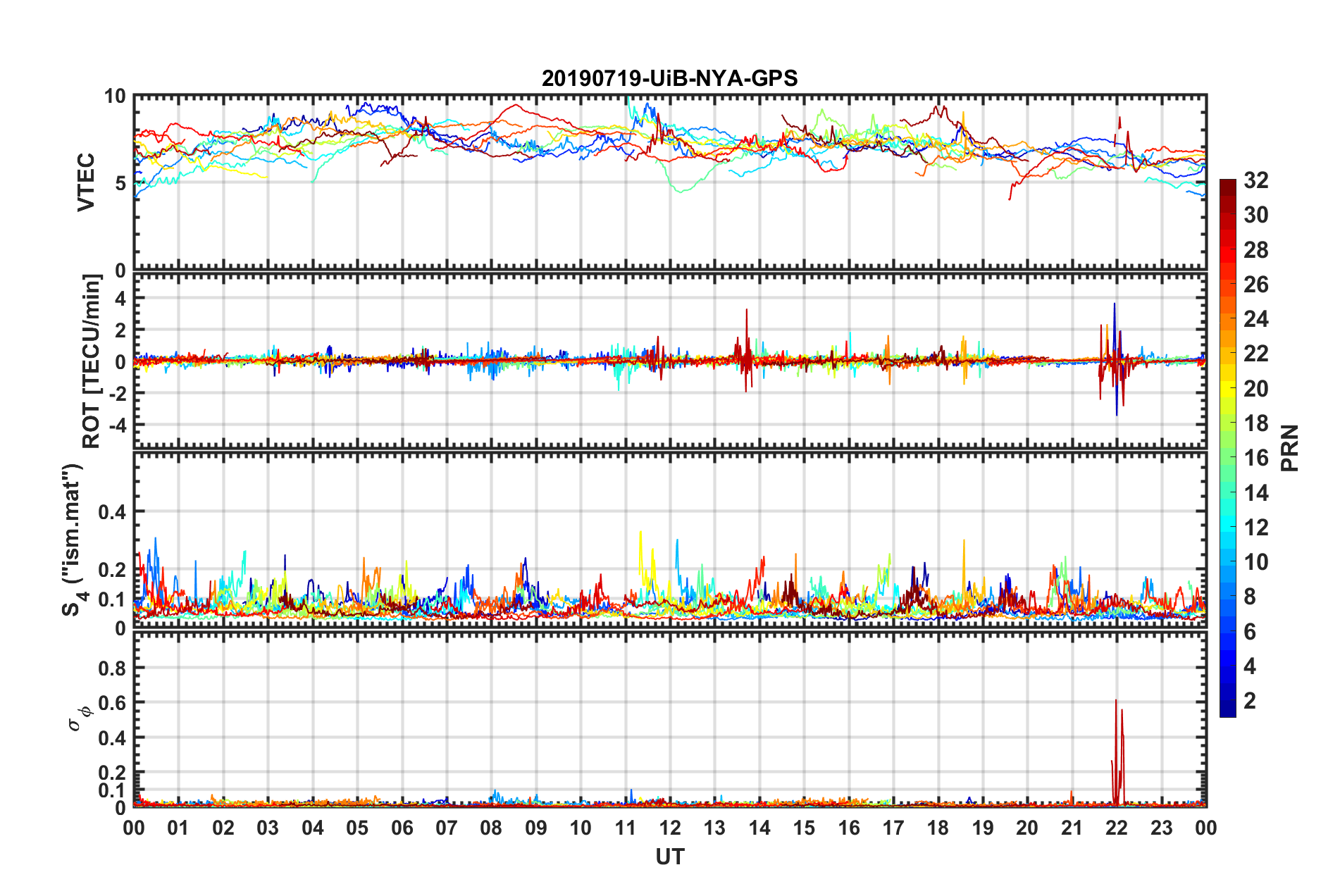Click colorbar tick label 28
Viewport: 1340px width, 896px height.
1256,249
